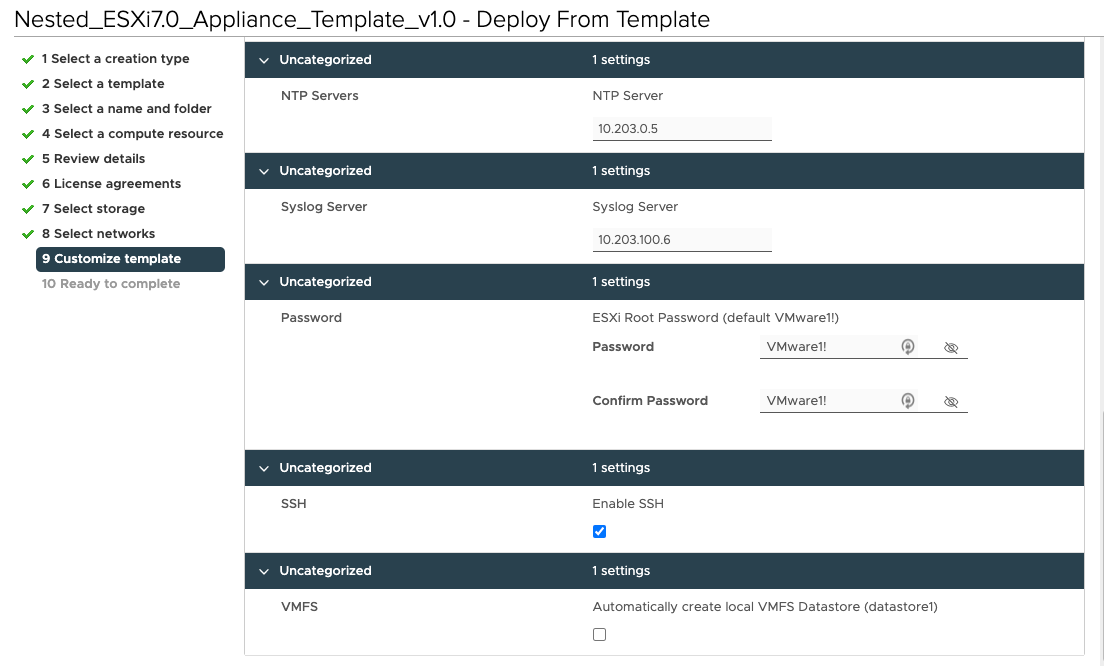Click the password manager icon in Password field
The image size is (1104, 670).
[x=908, y=347]
